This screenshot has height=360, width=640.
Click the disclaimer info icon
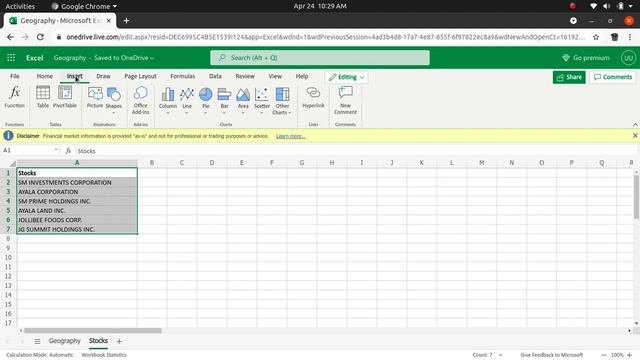pyautogui.click(x=8, y=136)
